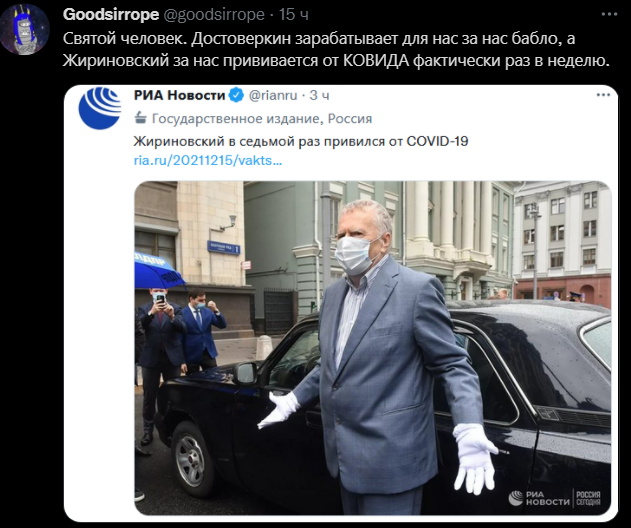Open the three-dot menu of the Goodsirrope tweet
Screen dimensions: 631x528
pyautogui.click(x=609, y=14)
